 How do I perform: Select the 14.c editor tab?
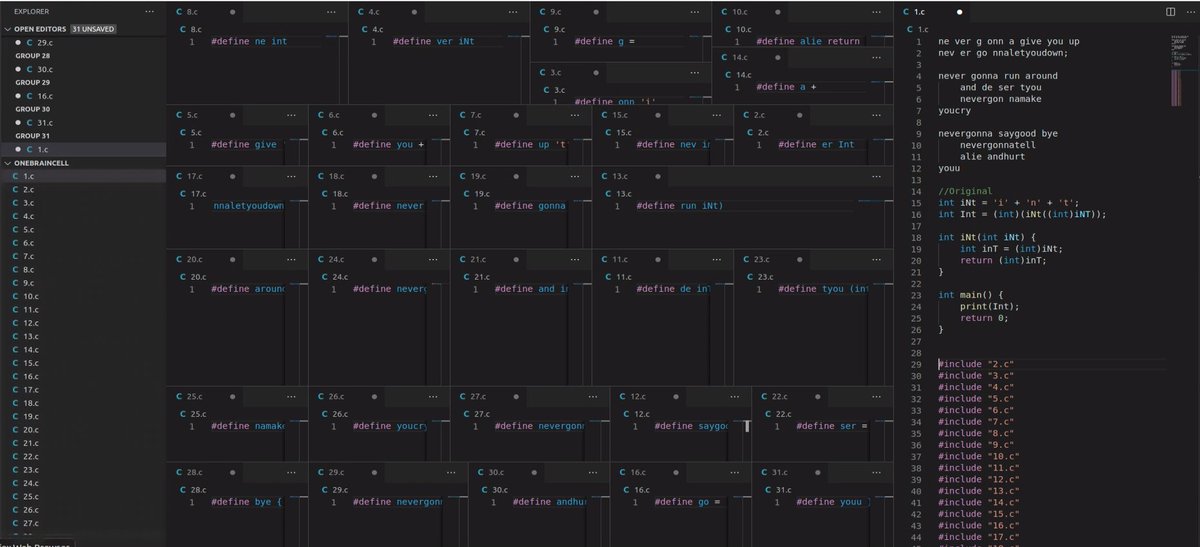point(750,57)
